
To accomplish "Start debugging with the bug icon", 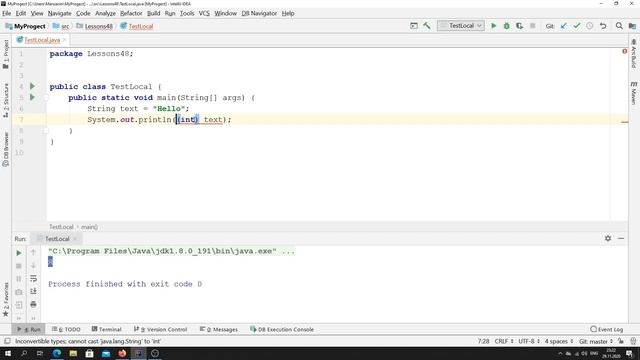I will point(507,26).
